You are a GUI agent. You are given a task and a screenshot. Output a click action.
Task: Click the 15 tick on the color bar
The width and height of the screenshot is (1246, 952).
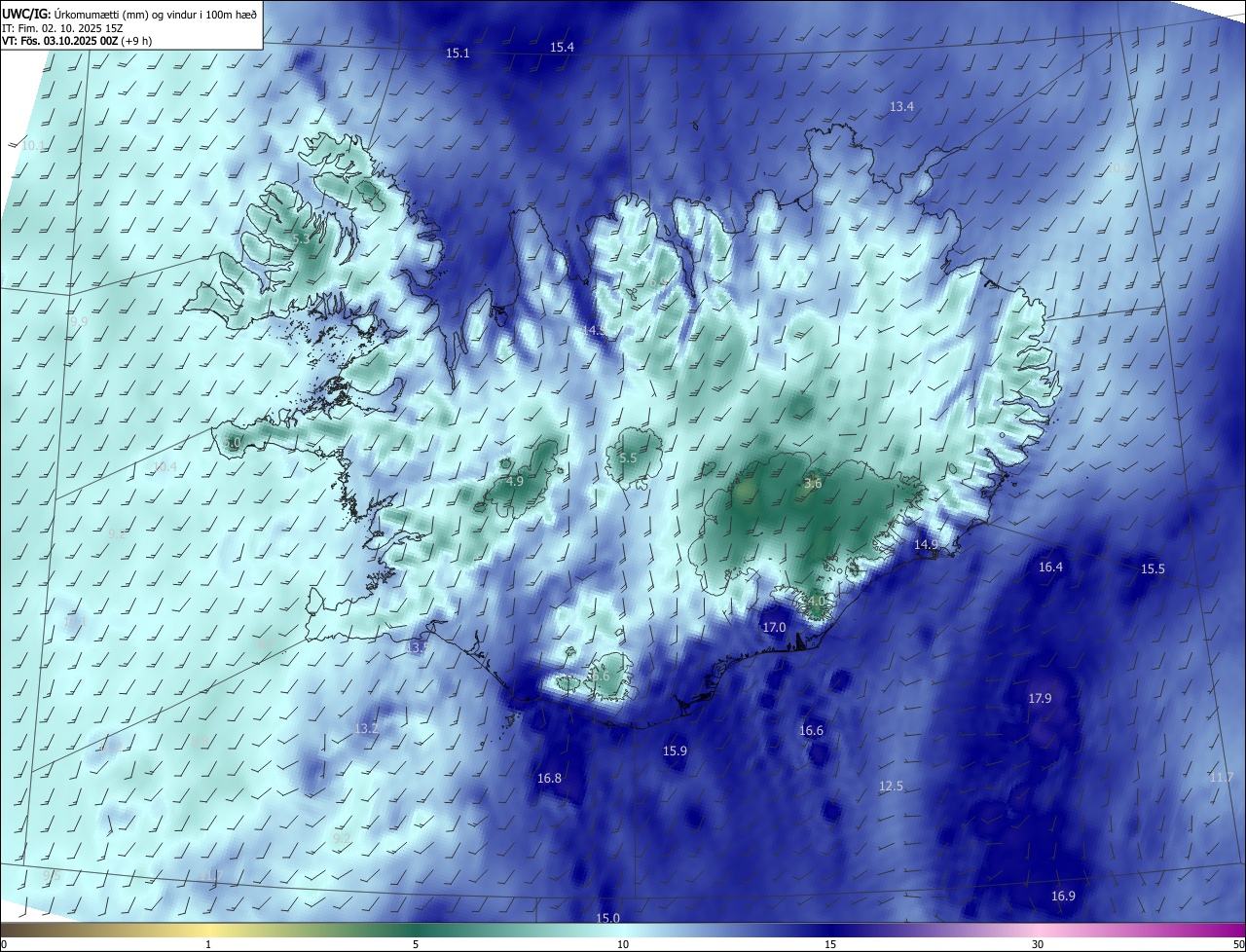[830, 944]
